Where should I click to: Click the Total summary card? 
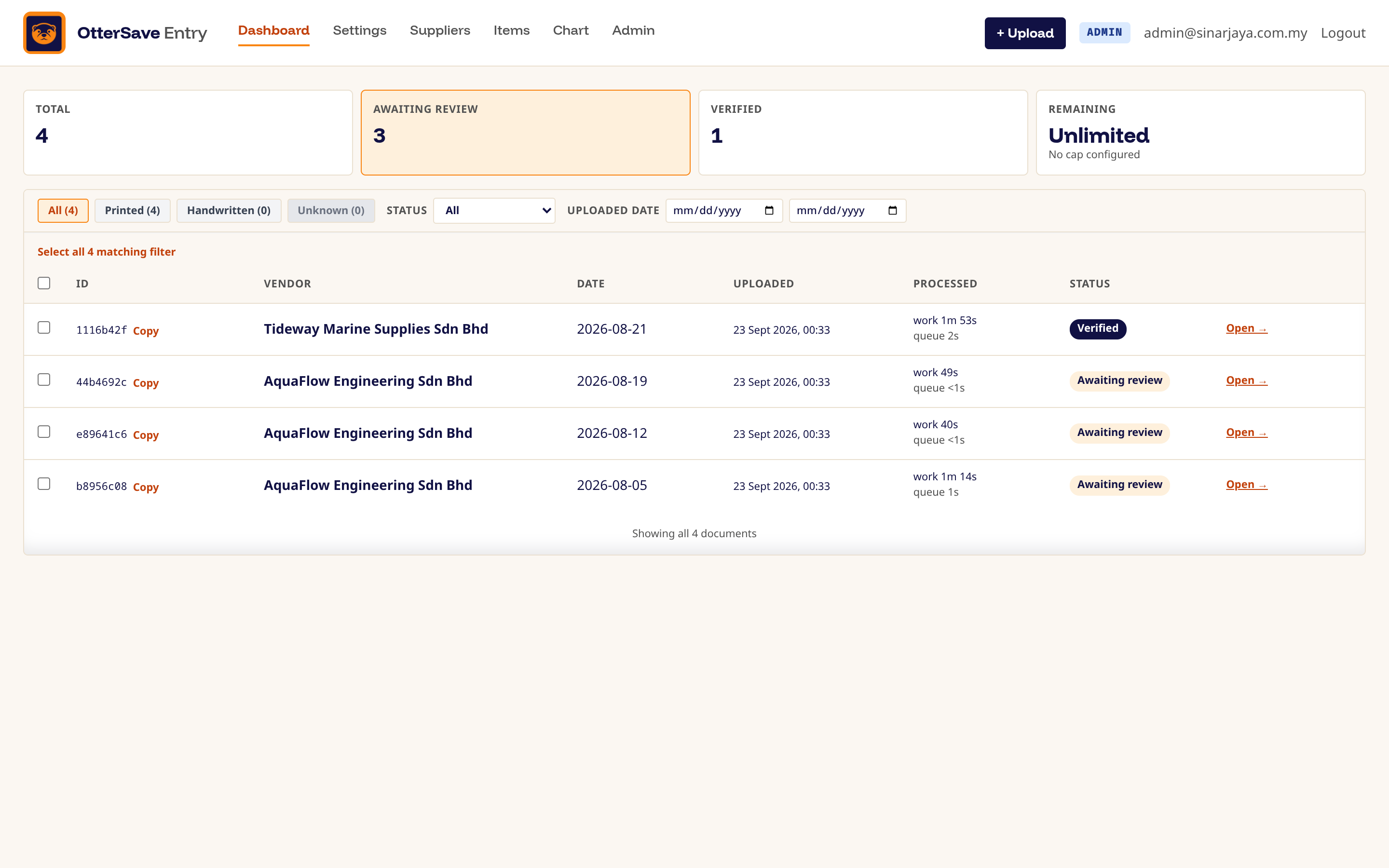188,133
